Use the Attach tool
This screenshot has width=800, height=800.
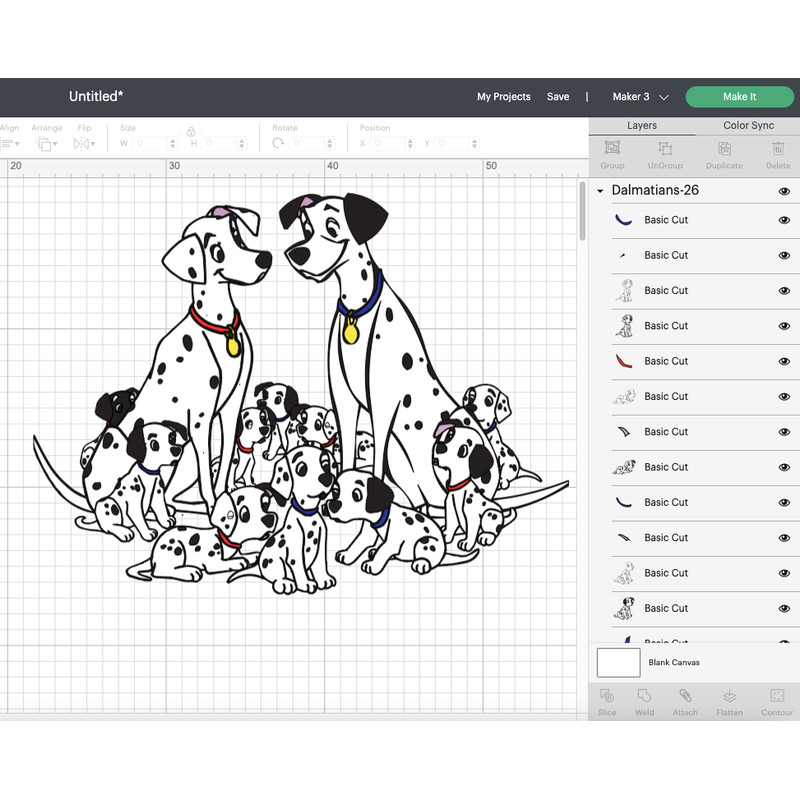pyautogui.click(x=685, y=701)
